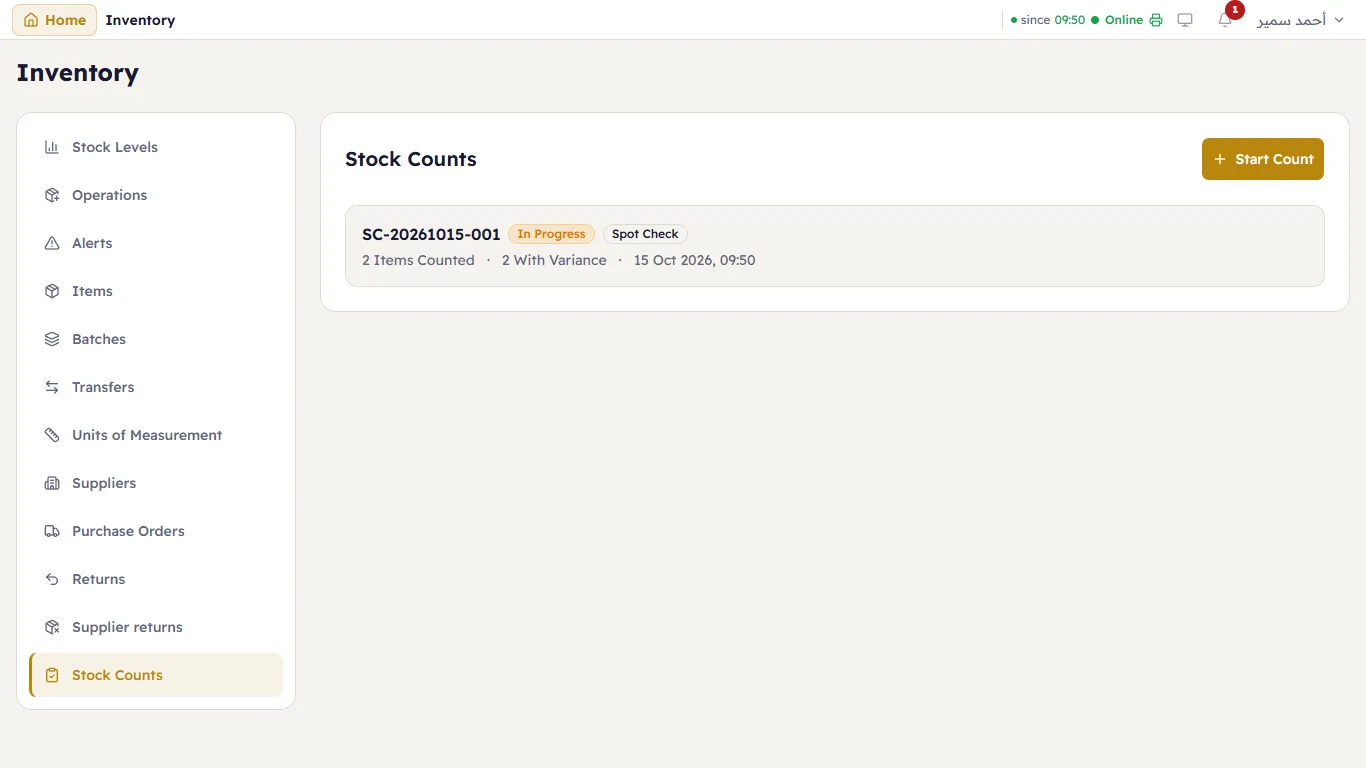Viewport: 1366px width, 768px height.
Task: Click the Stock Levels bar chart icon
Action: tap(52, 147)
